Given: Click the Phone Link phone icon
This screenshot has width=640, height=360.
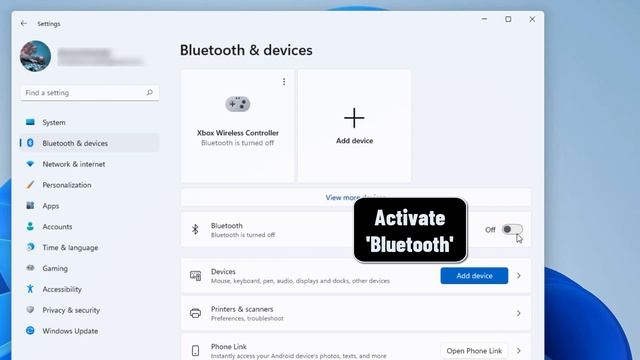Looking at the screenshot, I should (x=196, y=351).
